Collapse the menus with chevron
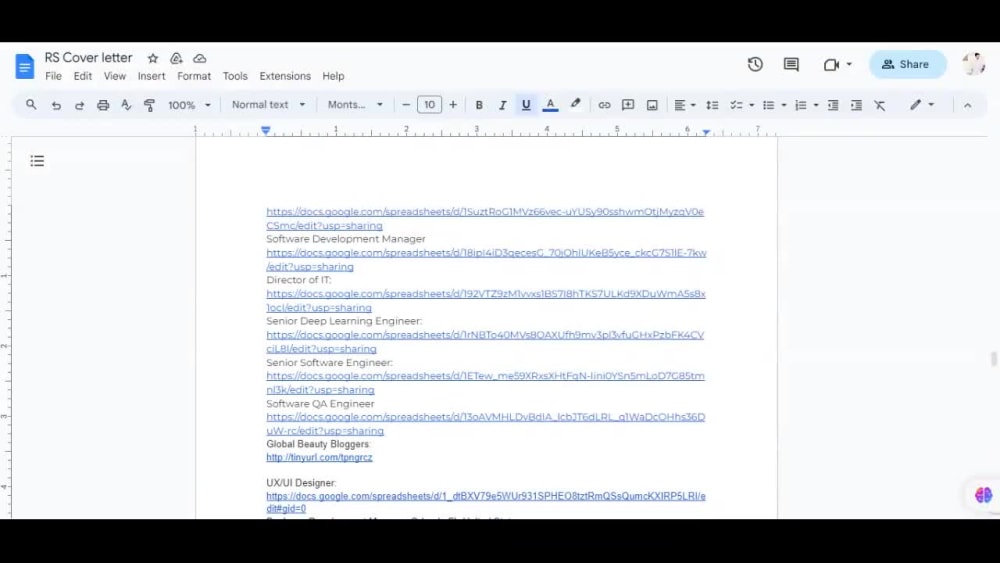The image size is (1000, 563). 967,105
